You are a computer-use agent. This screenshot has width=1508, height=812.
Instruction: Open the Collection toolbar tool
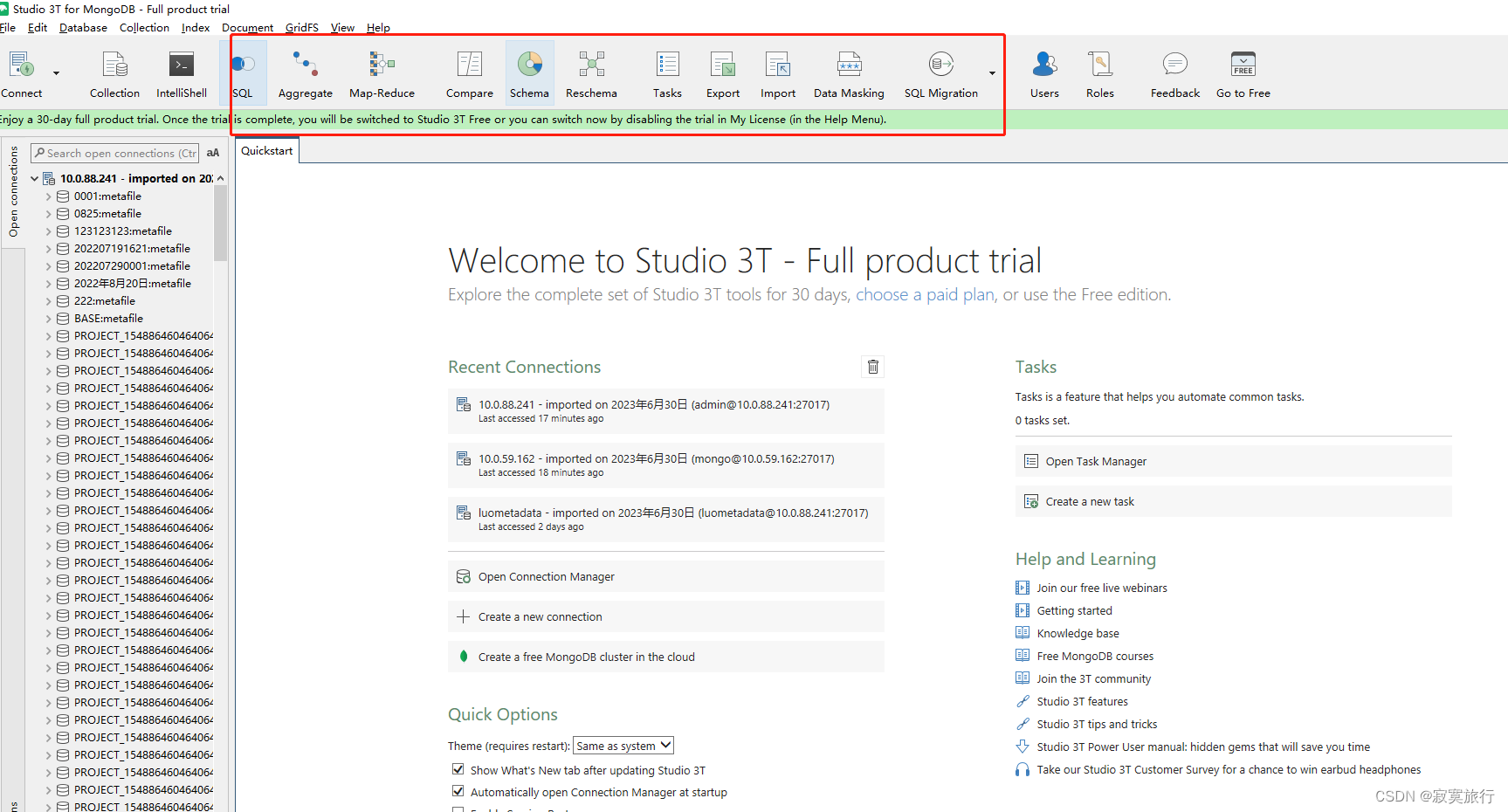tap(114, 74)
